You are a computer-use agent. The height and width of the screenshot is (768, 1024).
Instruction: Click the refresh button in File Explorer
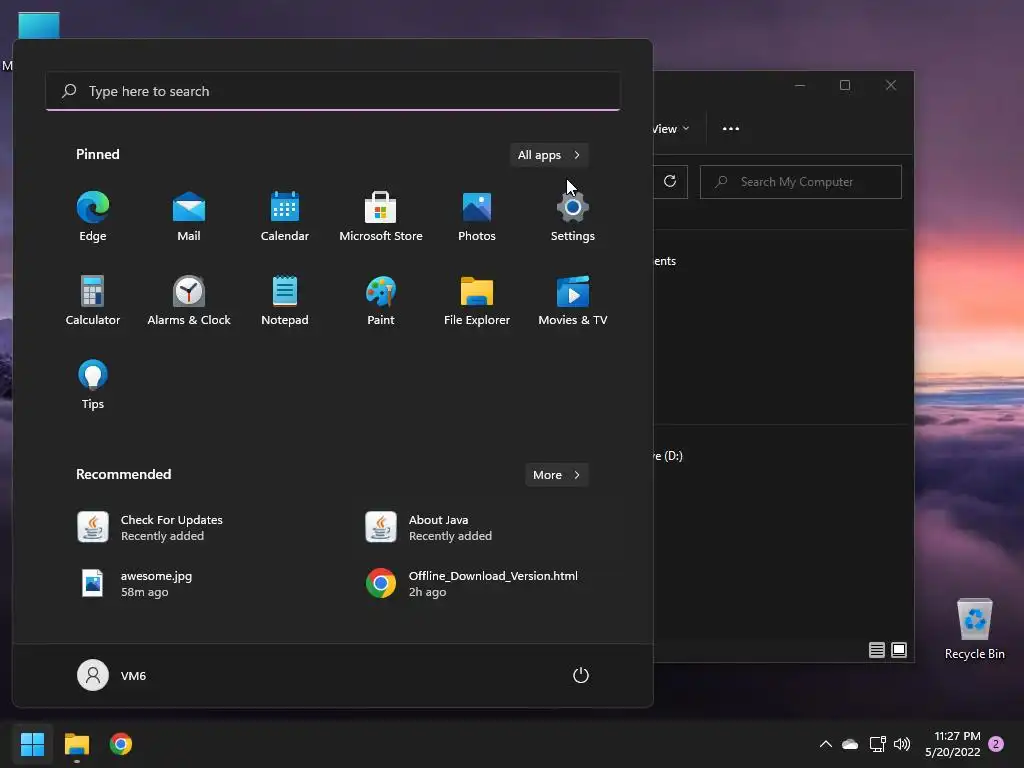[x=670, y=182]
